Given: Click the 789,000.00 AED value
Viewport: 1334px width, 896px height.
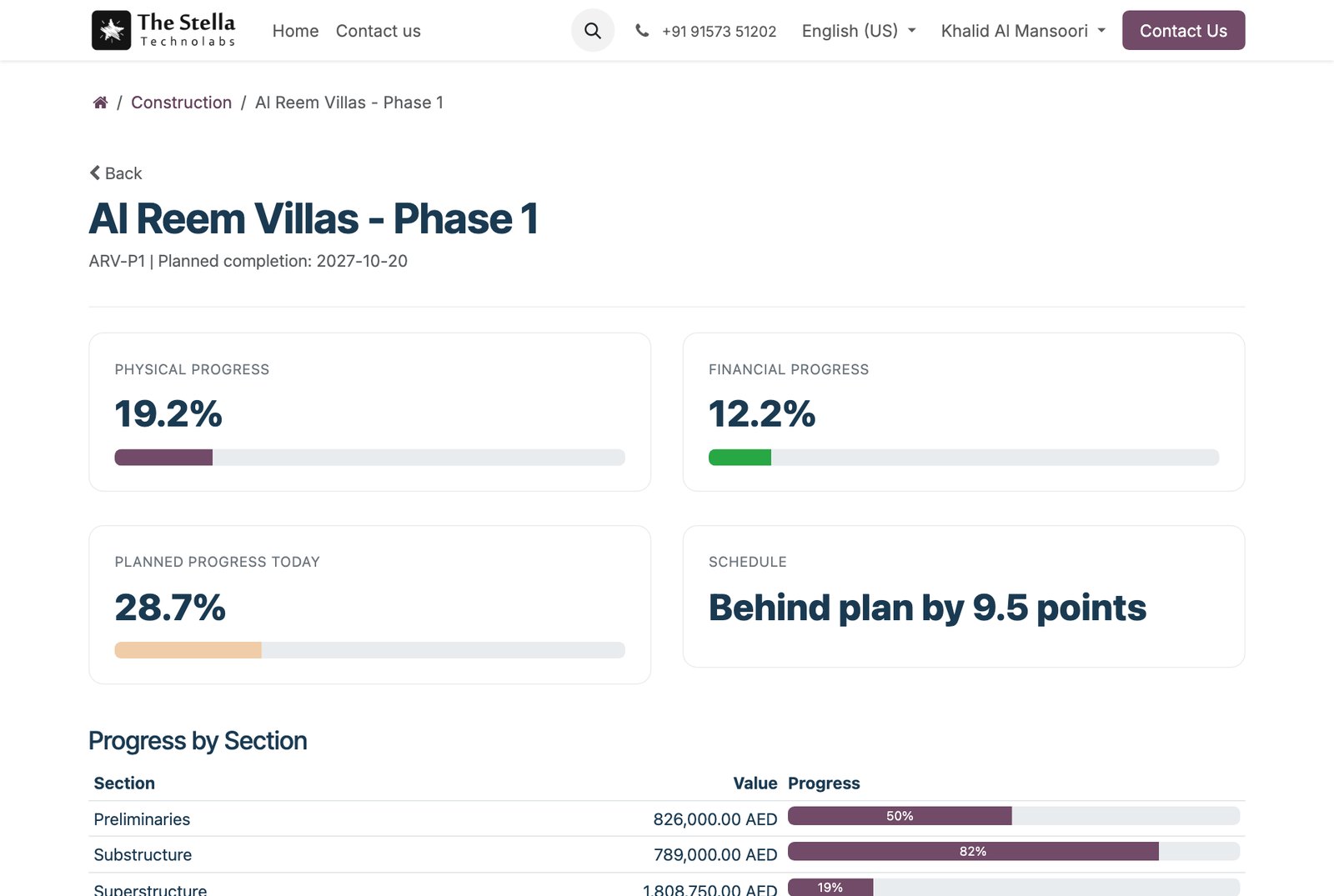Looking at the screenshot, I should 715,855.
